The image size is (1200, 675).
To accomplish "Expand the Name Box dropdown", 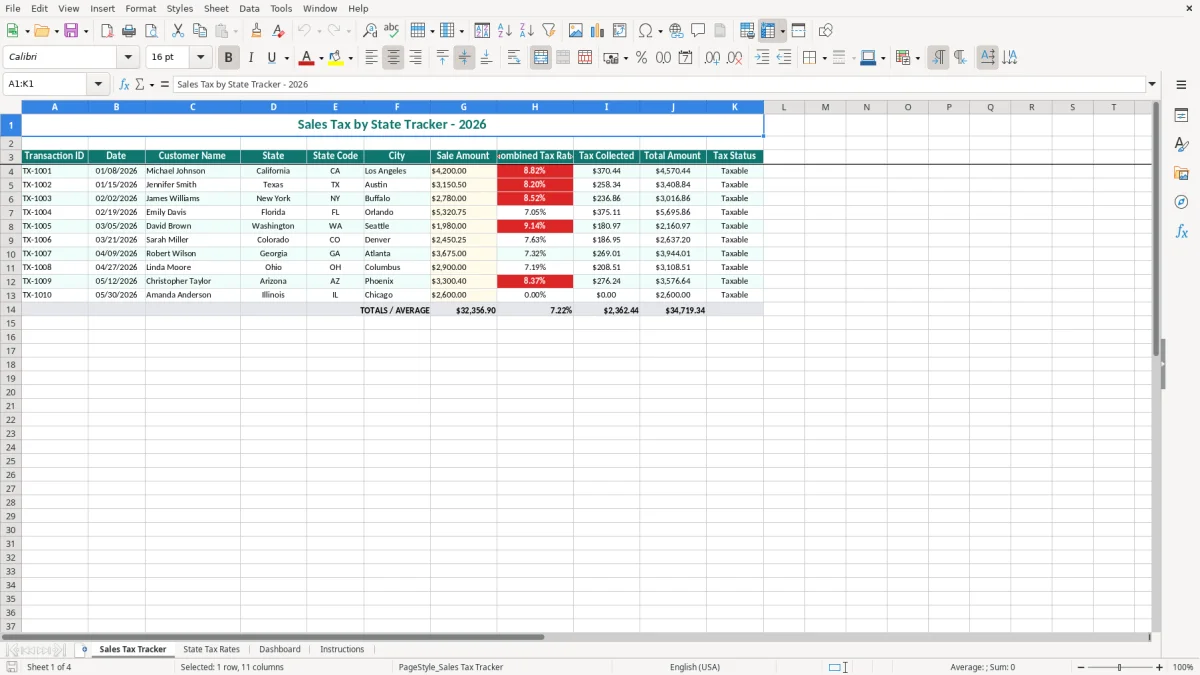I will click(99, 85).
